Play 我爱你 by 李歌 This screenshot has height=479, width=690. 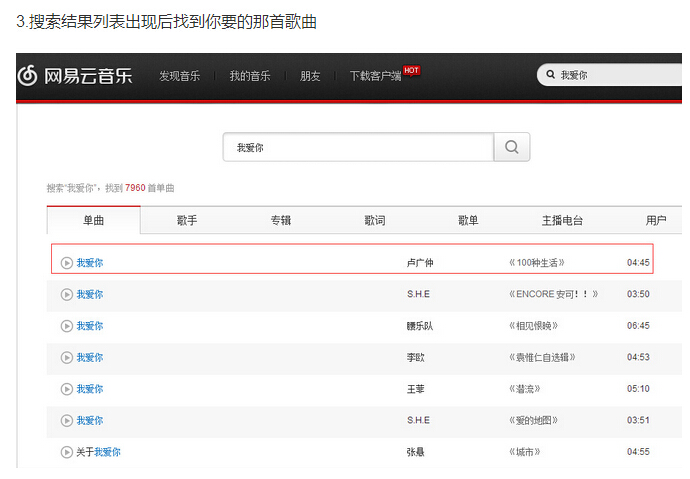tap(66, 358)
